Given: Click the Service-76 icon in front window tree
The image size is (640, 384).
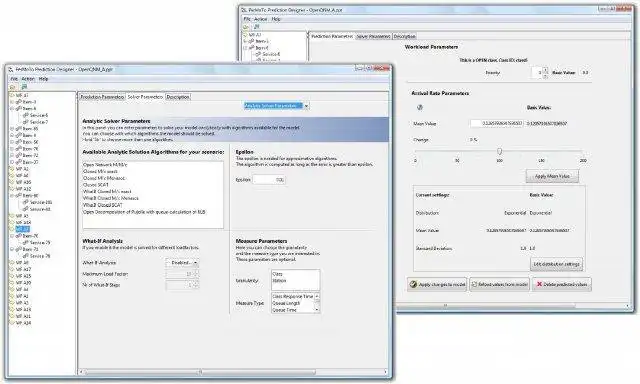Looking at the screenshot, I should [26, 256].
